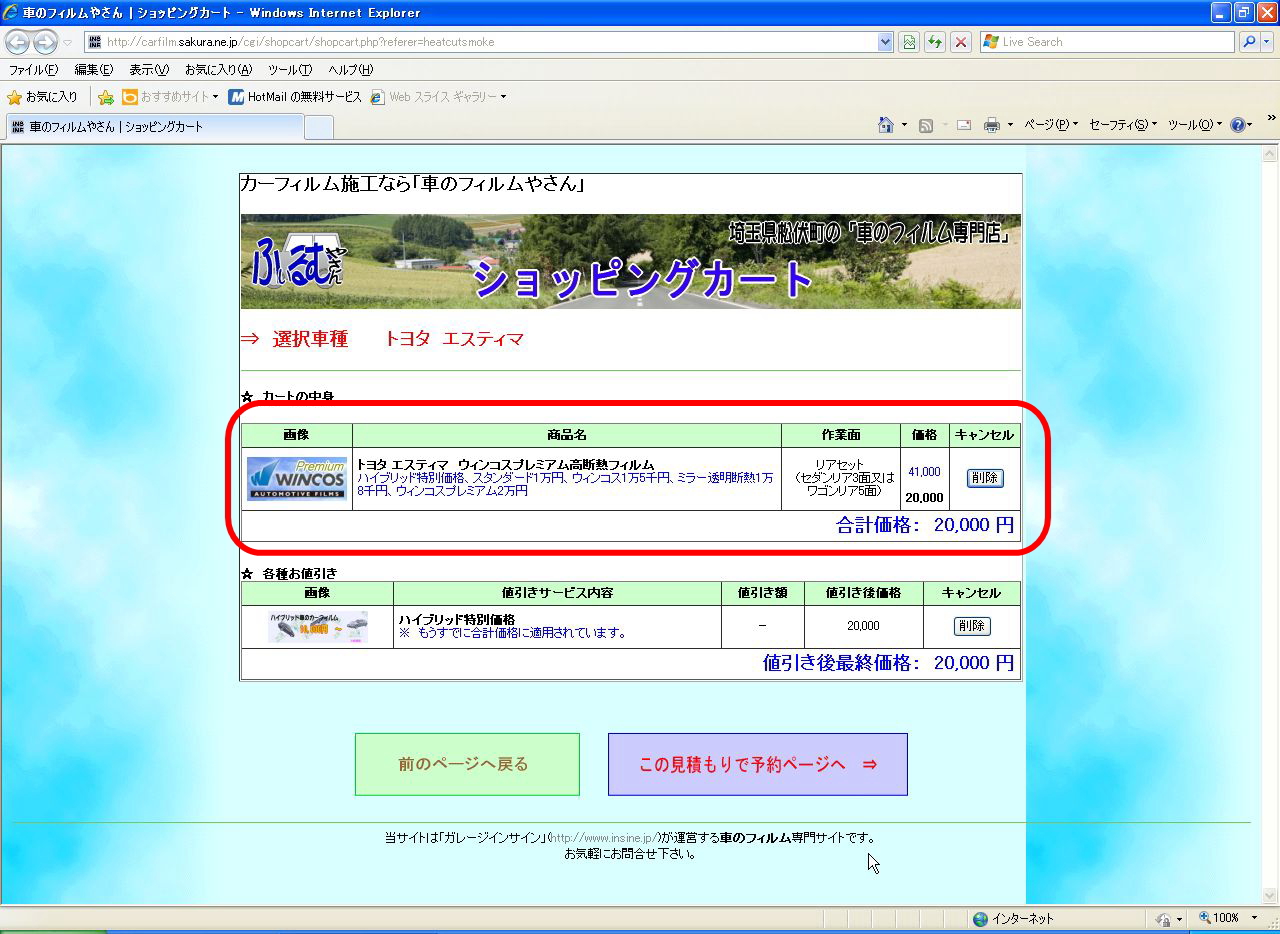Open the ヘルプ(H) menu
Image resolution: width=1280 pixels, height=934 pixels.
coord(351,70)
